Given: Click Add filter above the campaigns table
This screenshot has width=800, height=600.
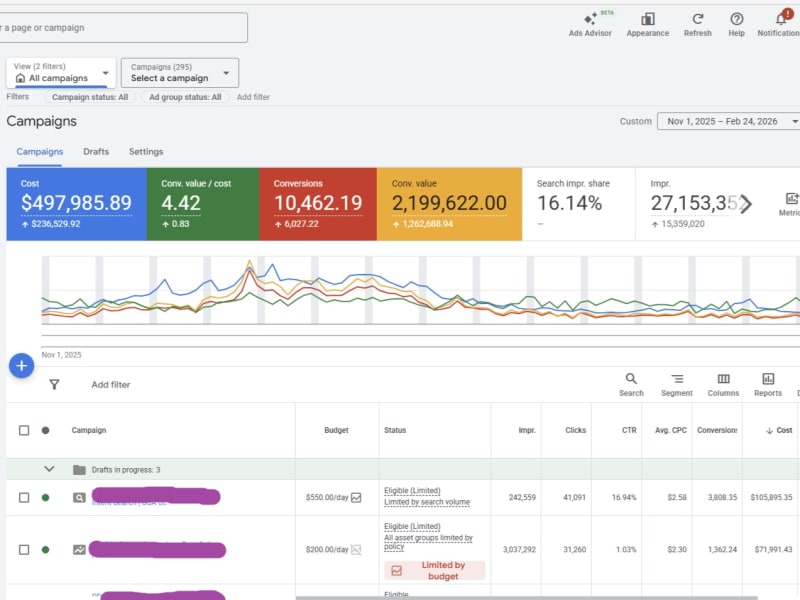Looking at the screenshot, I should (111, 385).
